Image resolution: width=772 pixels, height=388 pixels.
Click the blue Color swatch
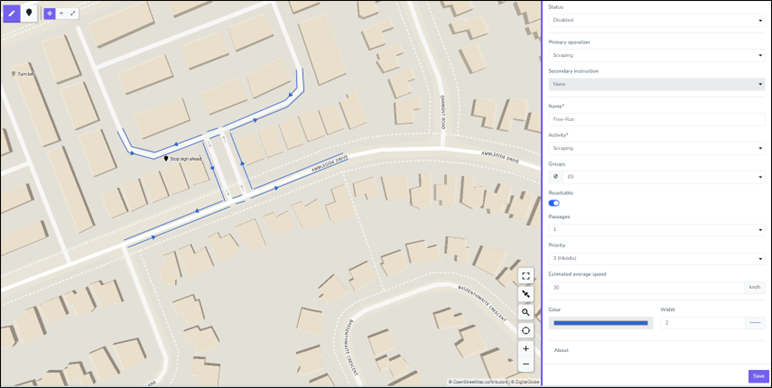tap(601, 323)
